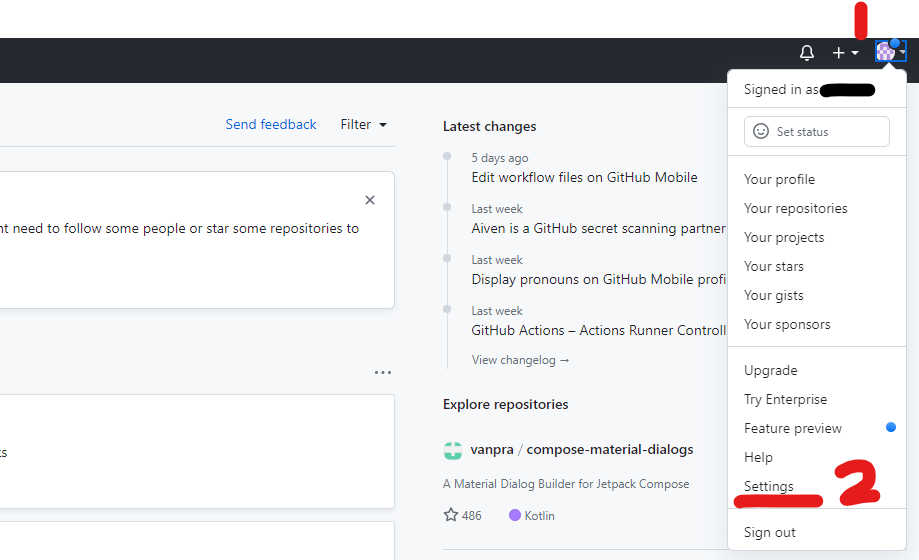Open the notifications bell icon
Viewport: 919px width, 560px height.
pos(807,53)
